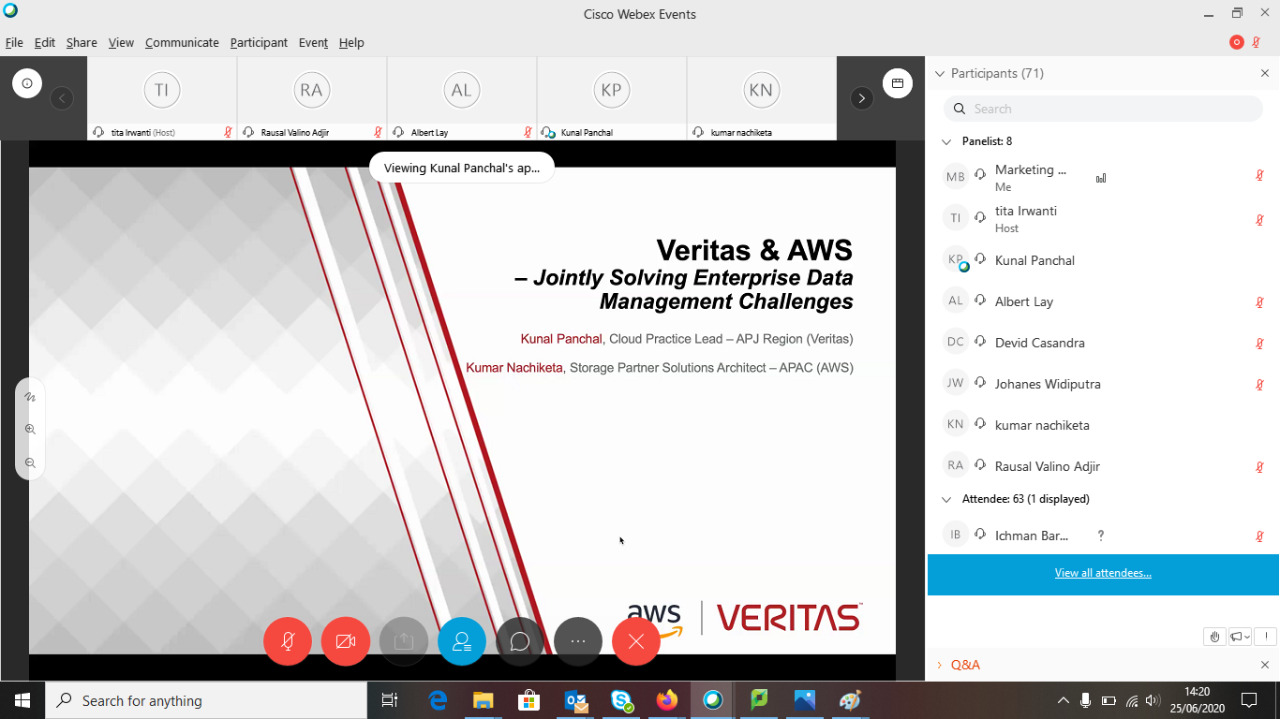Open the Communicate menu
The image size is (1280, 719).
pos(182,43)
